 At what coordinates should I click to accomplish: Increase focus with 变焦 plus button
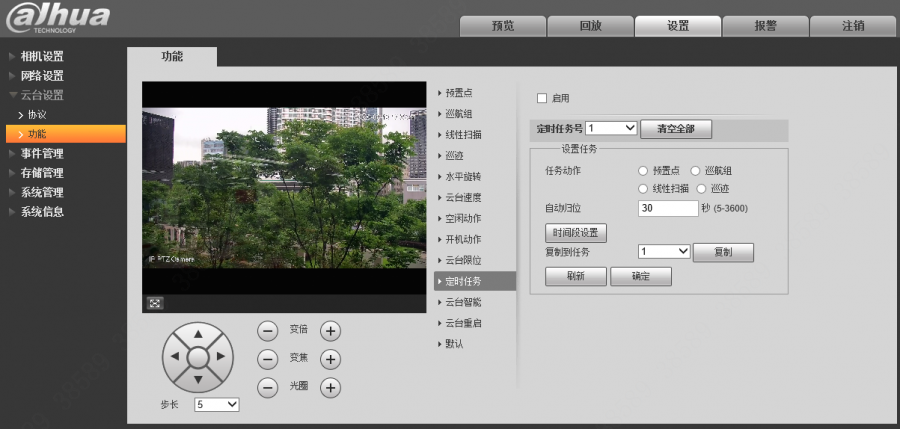(330, 360)
